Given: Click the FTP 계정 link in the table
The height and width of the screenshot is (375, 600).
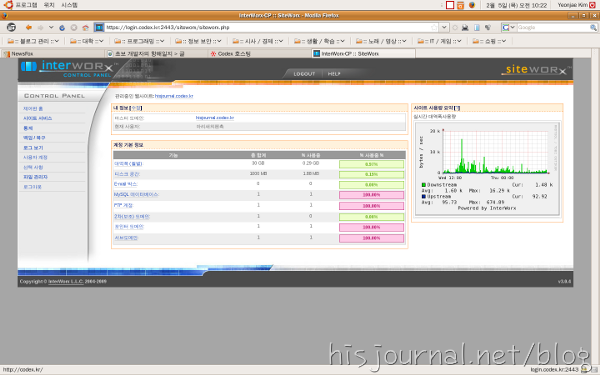Looking at the screenshot, I should pyautogui.click(x=123, y=205).
